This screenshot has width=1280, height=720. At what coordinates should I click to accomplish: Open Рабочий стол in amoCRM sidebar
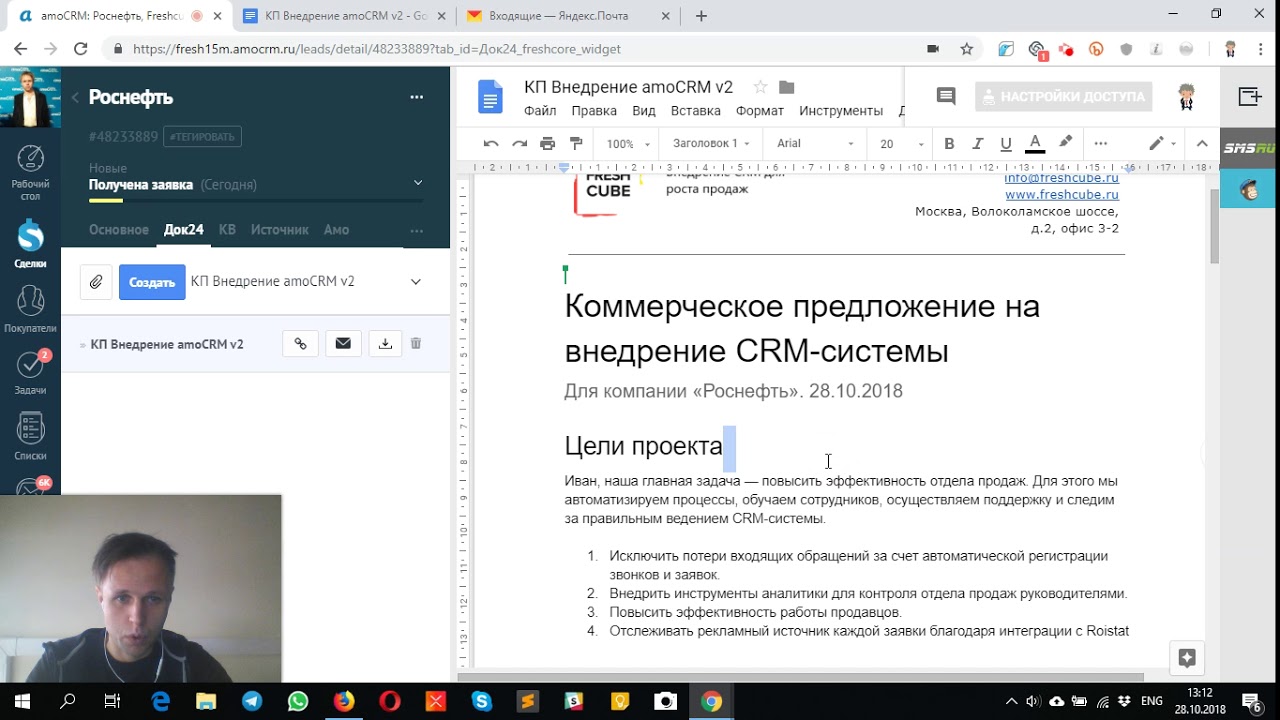[x=31, y=172]
